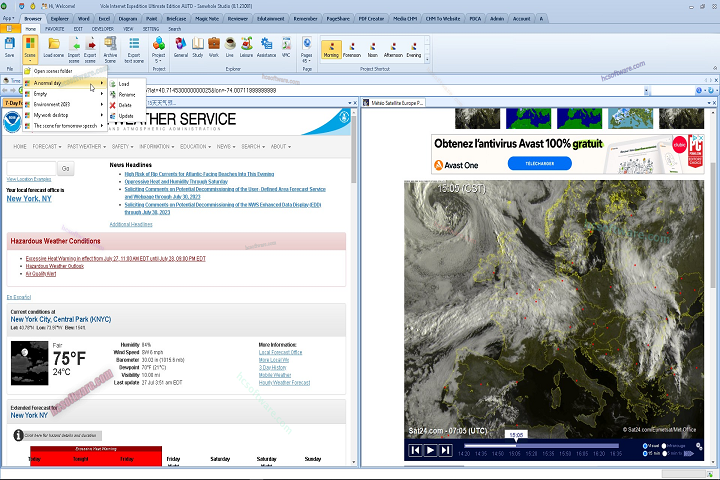The height and width of the screenshot is (480, 720).
Task: Switch to the Explorer tab
Action: point(59,18)
